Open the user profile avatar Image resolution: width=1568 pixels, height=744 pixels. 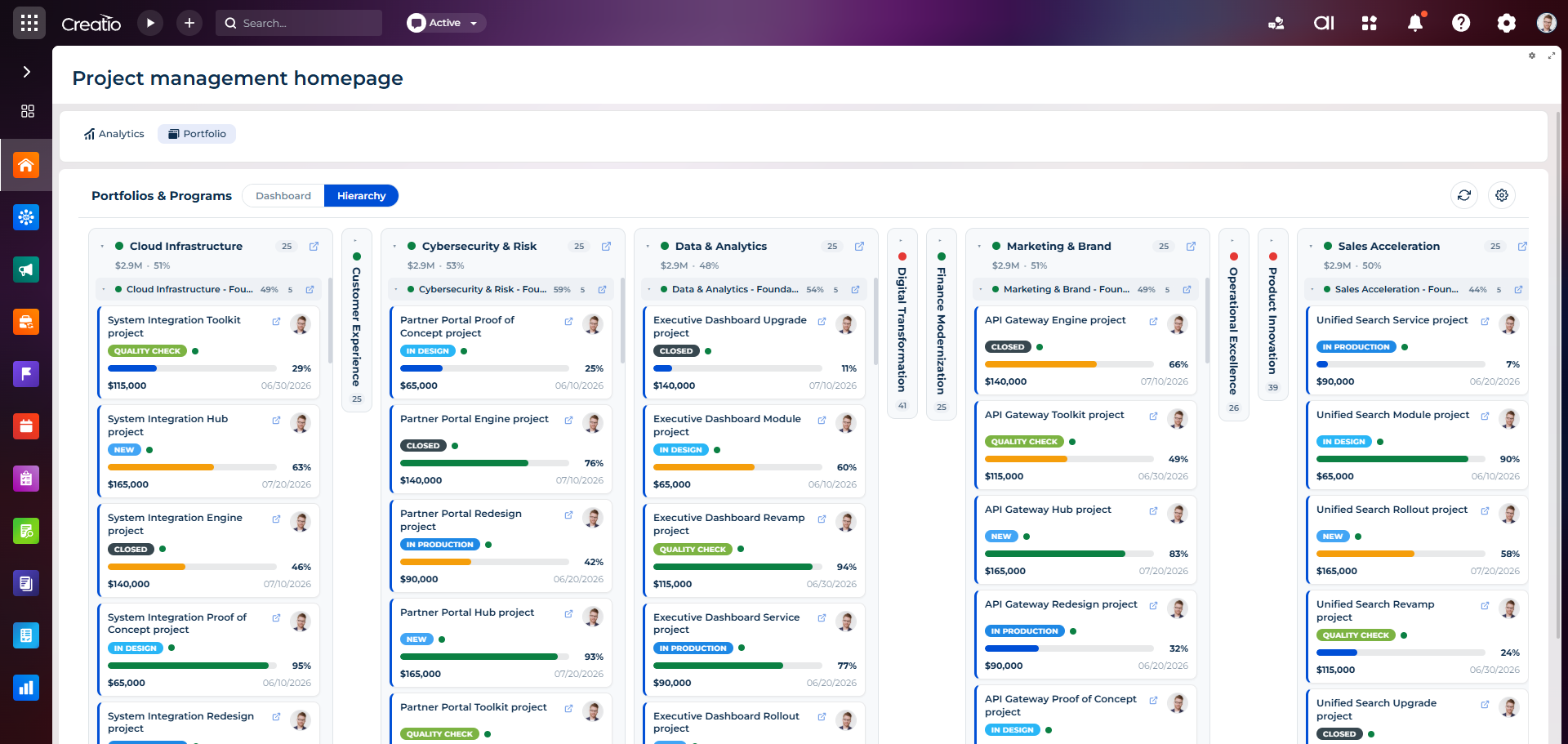[x=1547, y=23]
